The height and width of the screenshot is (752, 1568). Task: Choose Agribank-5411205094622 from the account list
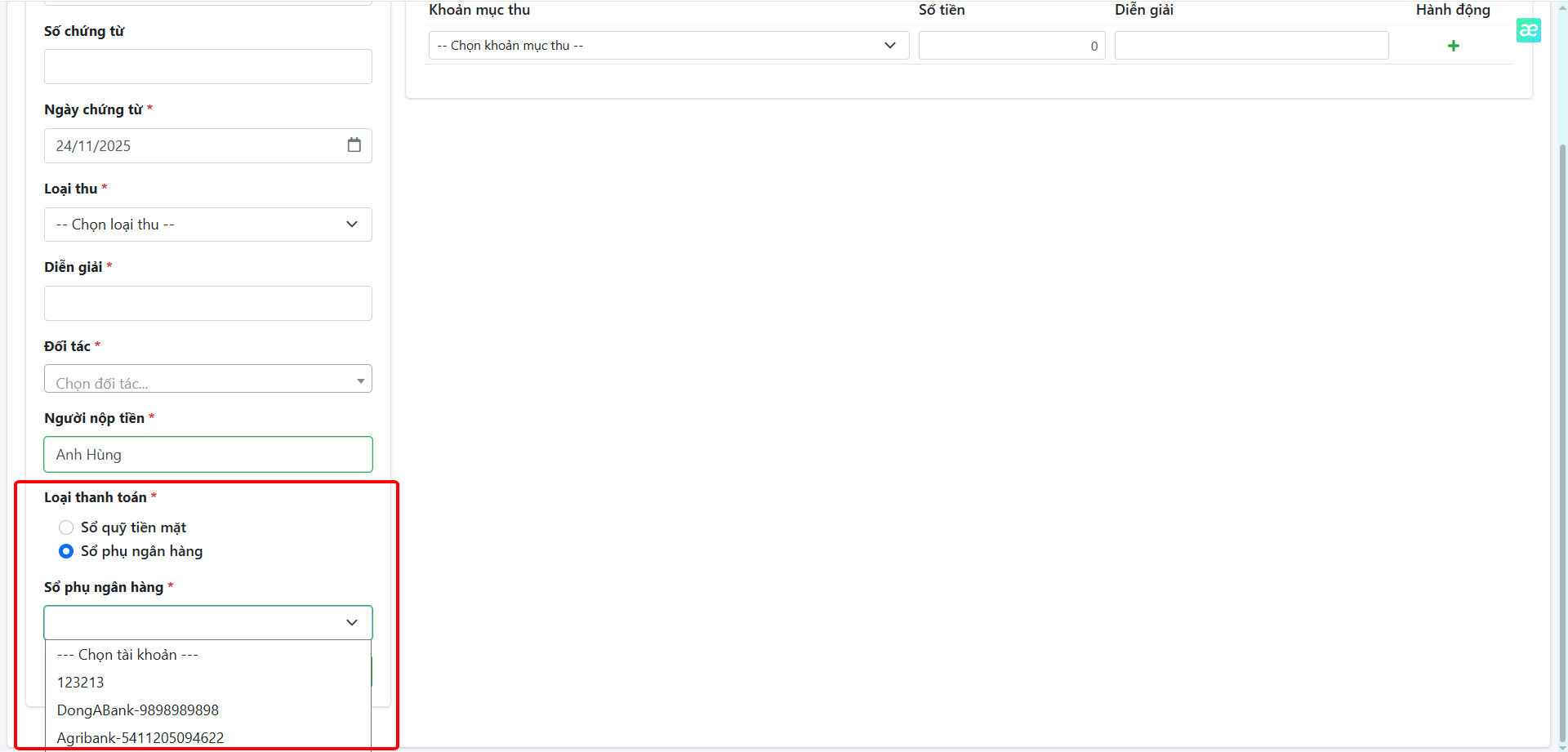click(140, 737)
